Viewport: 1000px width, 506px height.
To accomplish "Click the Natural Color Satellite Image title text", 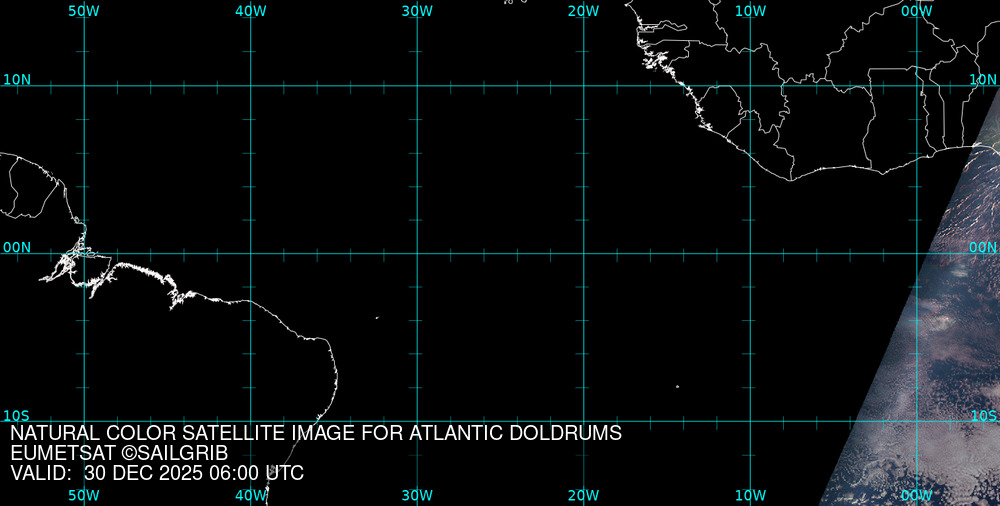I will [316, 434].
